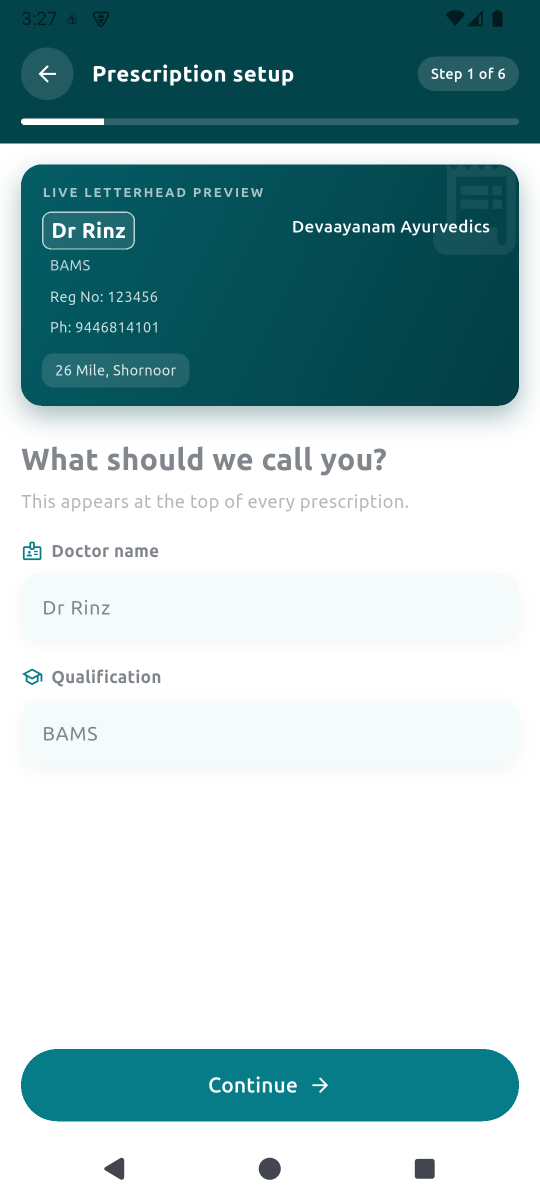Tap the arrow icon on Continue
The image size is (540, 1200).
tap(320, 1085)
